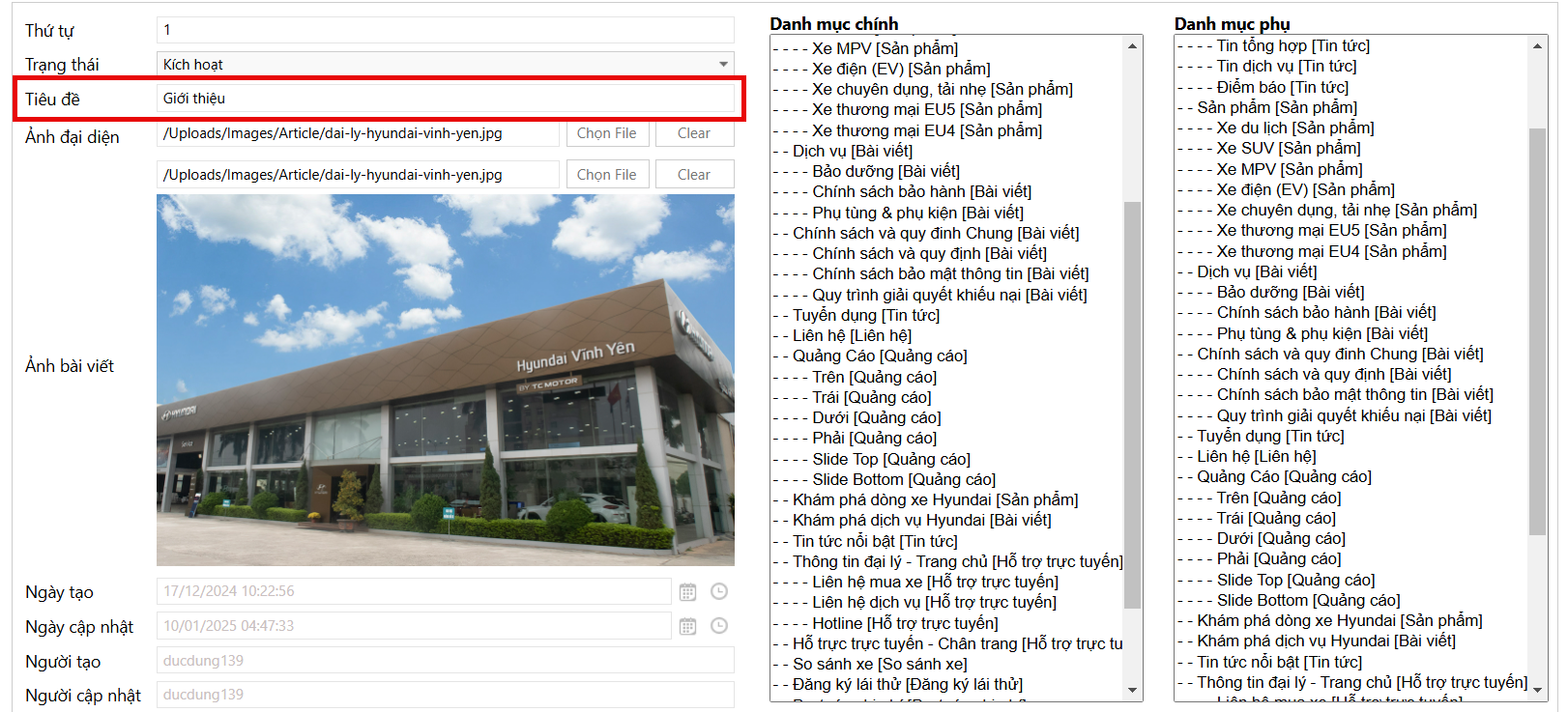Select Tuyển dụng [Tin tức] in Danh mục phụ
This screenshot has width=1568, height=712.
[1269, 436]
